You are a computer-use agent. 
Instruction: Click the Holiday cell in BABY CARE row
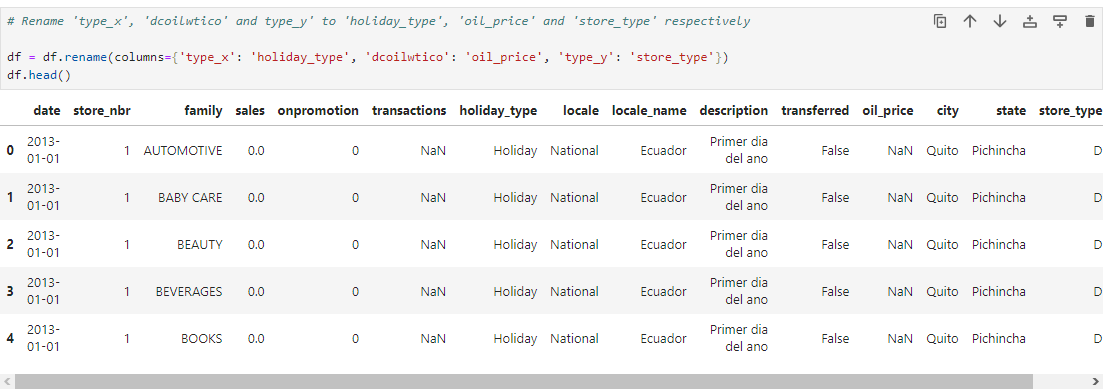515,198
